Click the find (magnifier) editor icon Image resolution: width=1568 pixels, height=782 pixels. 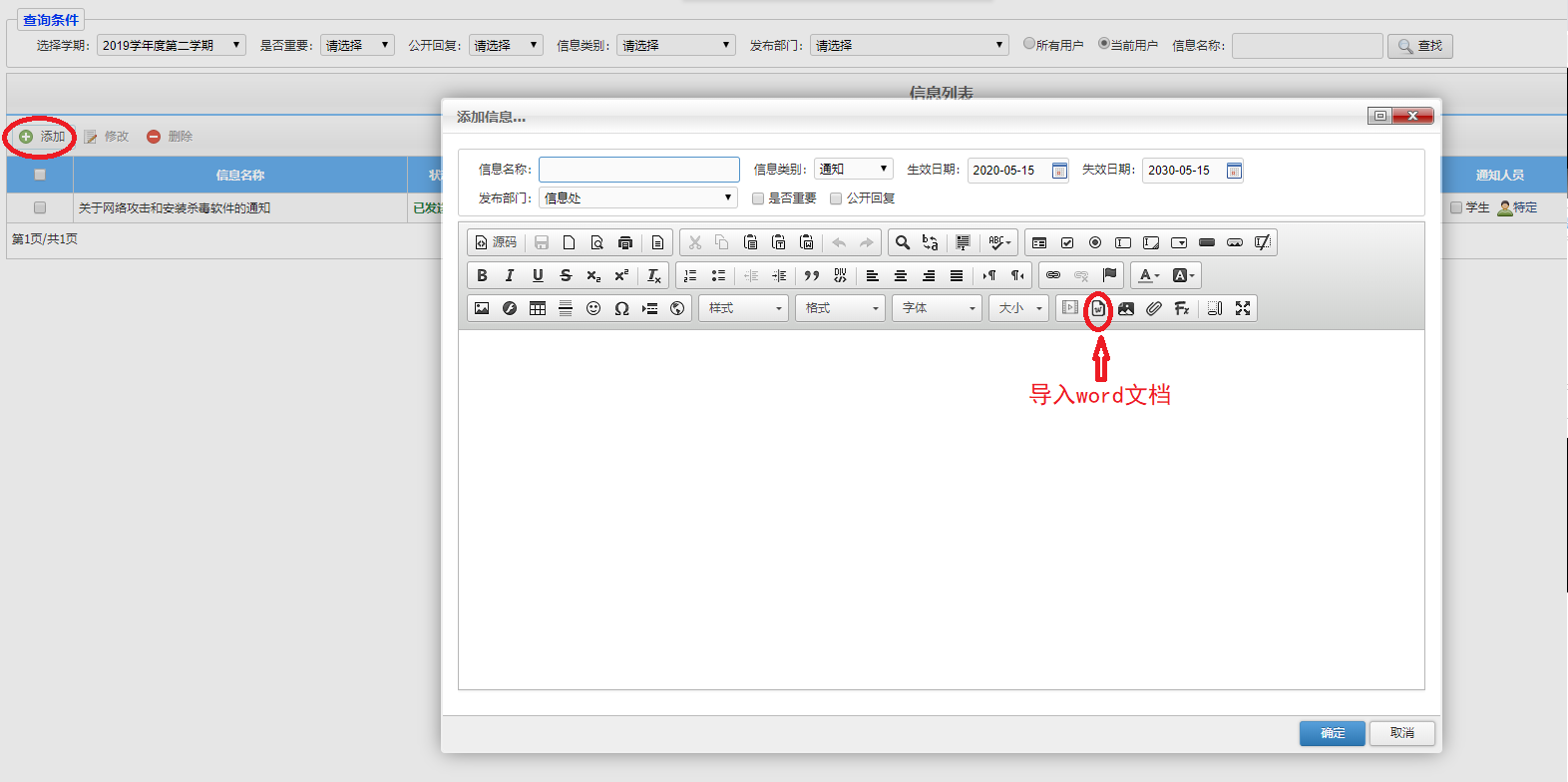click(x=902, y=243)
